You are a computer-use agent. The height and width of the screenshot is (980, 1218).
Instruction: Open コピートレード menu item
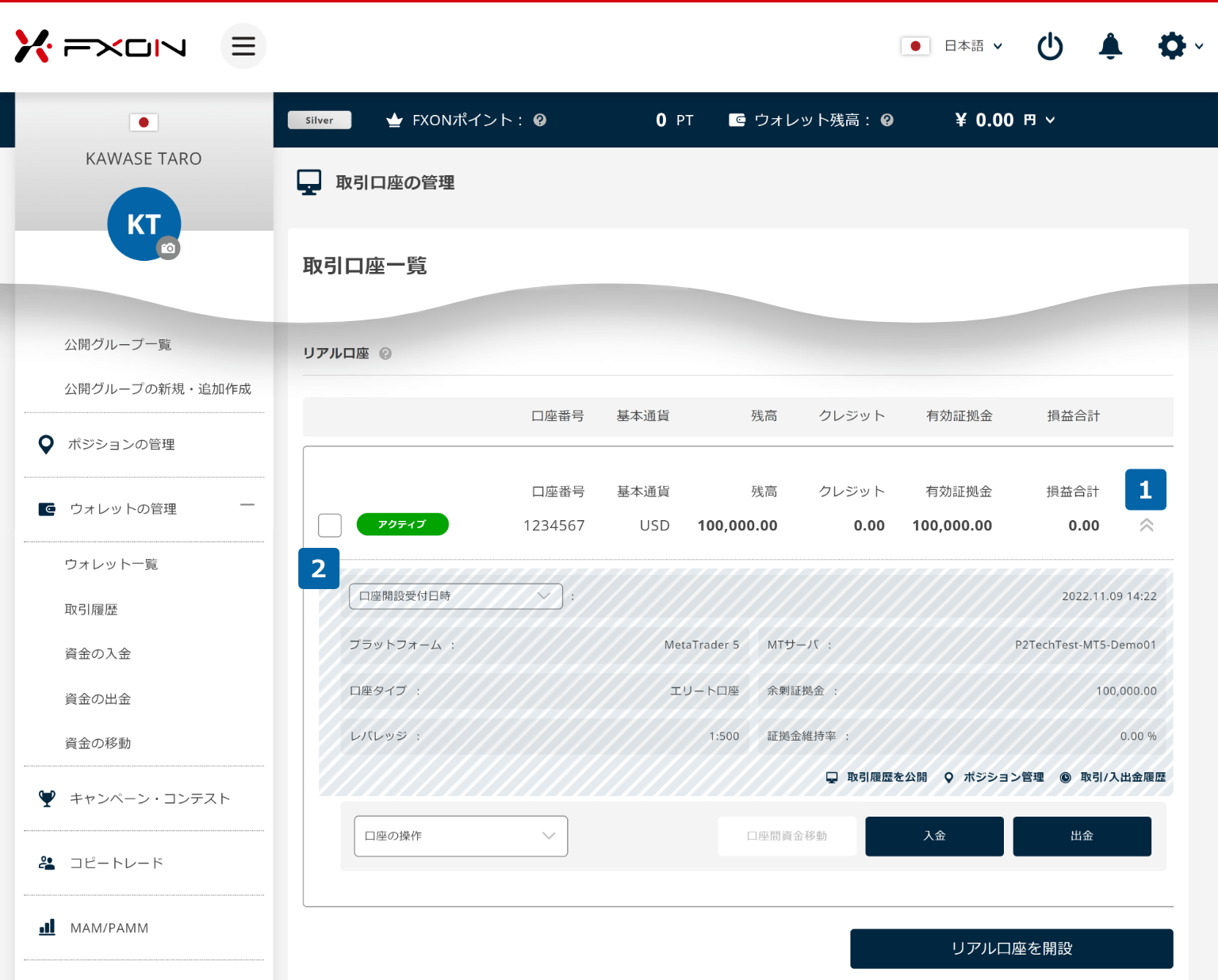click(x=116, y=863)
